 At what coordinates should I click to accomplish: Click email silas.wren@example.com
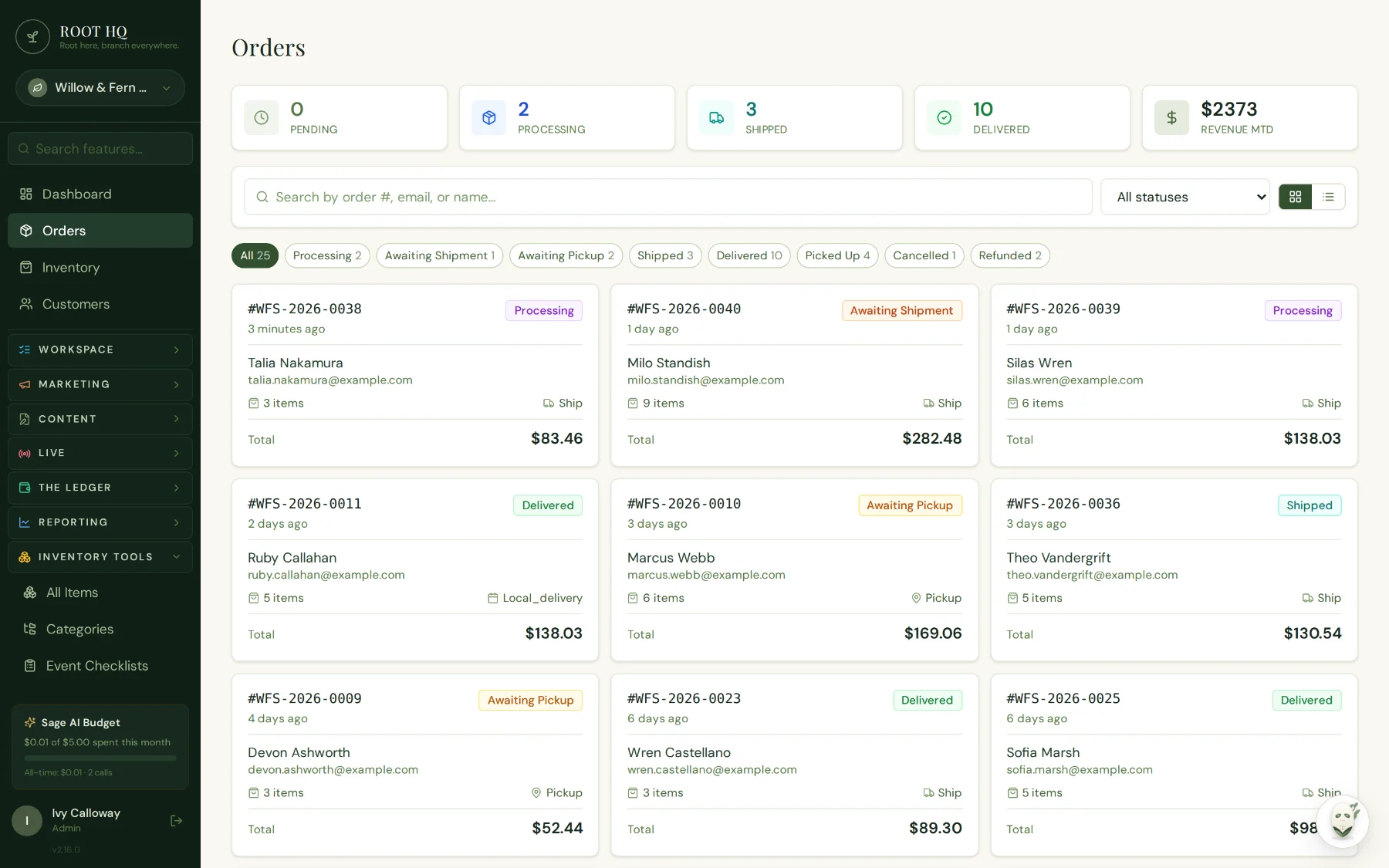1075,380
